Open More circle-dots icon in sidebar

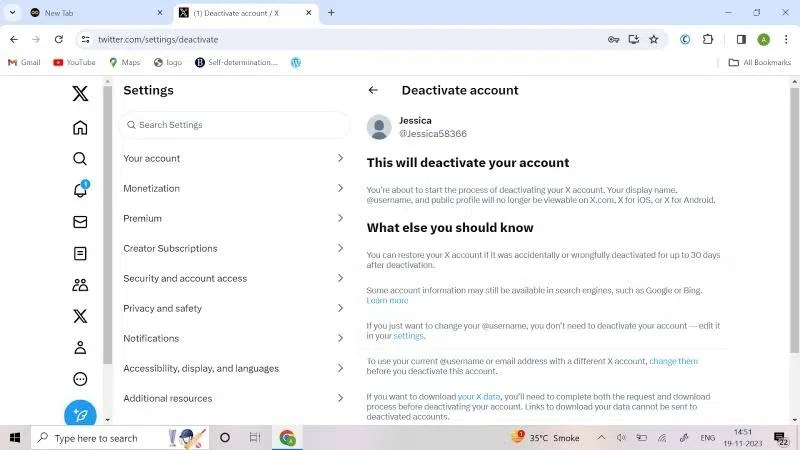coord(80,379)
